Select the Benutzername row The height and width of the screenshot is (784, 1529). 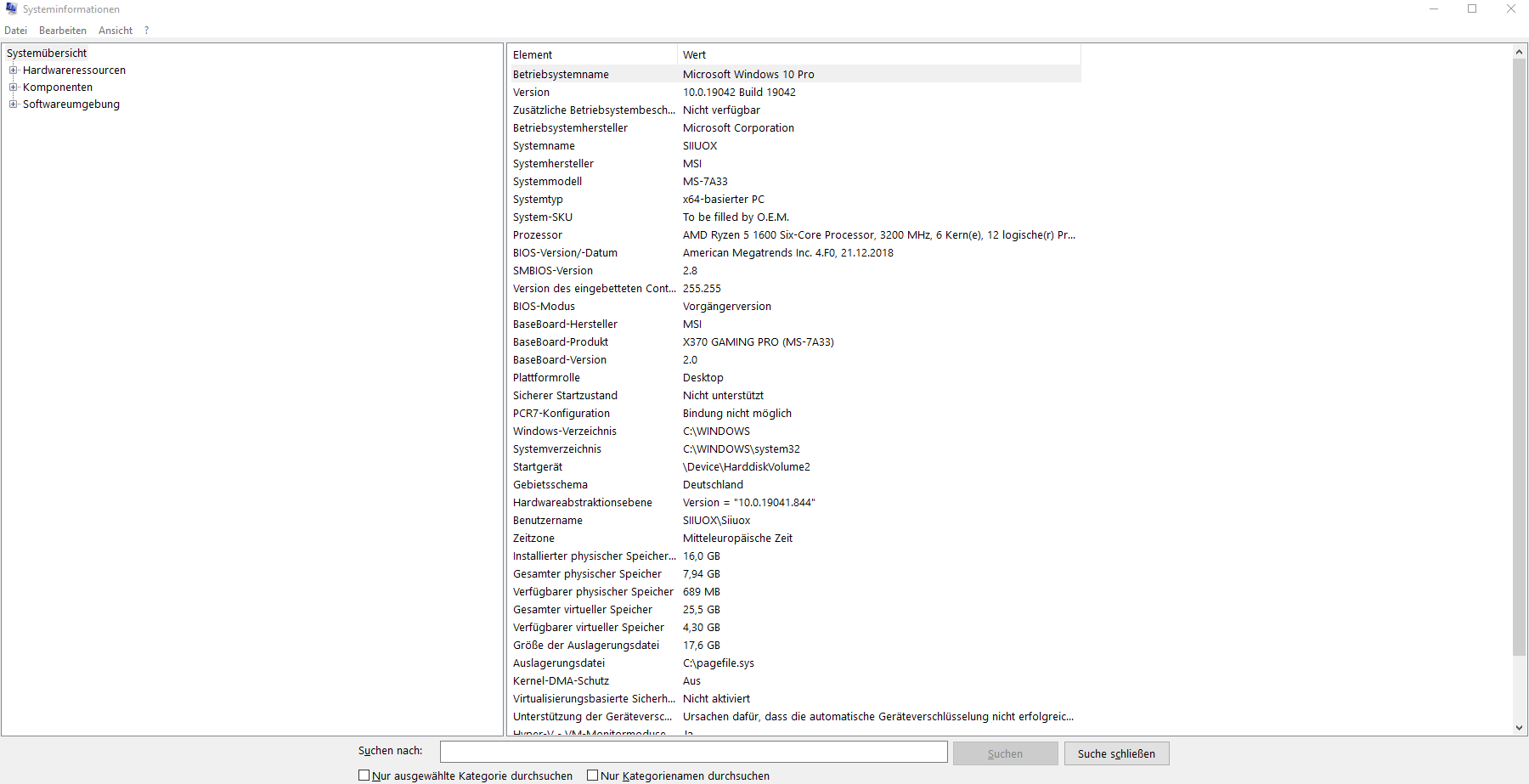pyautogui.click(x=794, y=521)
